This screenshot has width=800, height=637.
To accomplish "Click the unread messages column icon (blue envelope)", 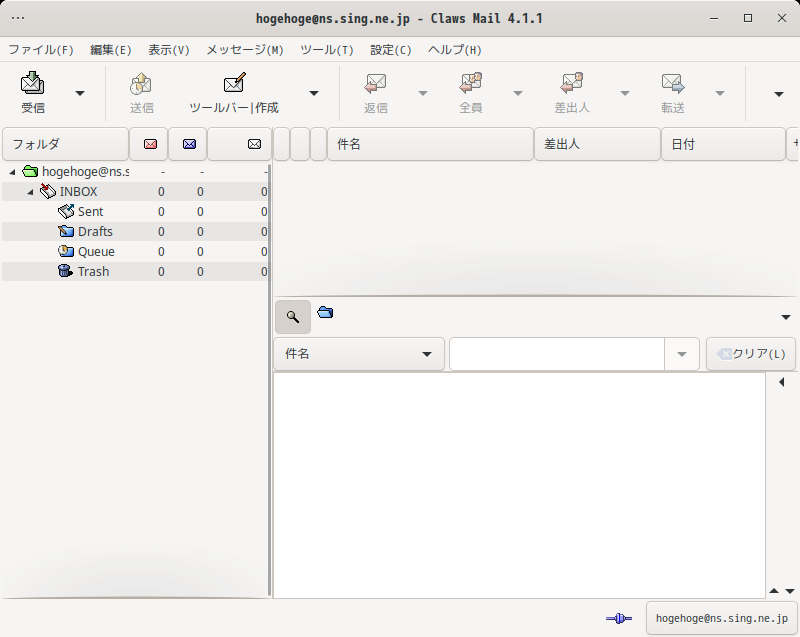I will point(189,144).
